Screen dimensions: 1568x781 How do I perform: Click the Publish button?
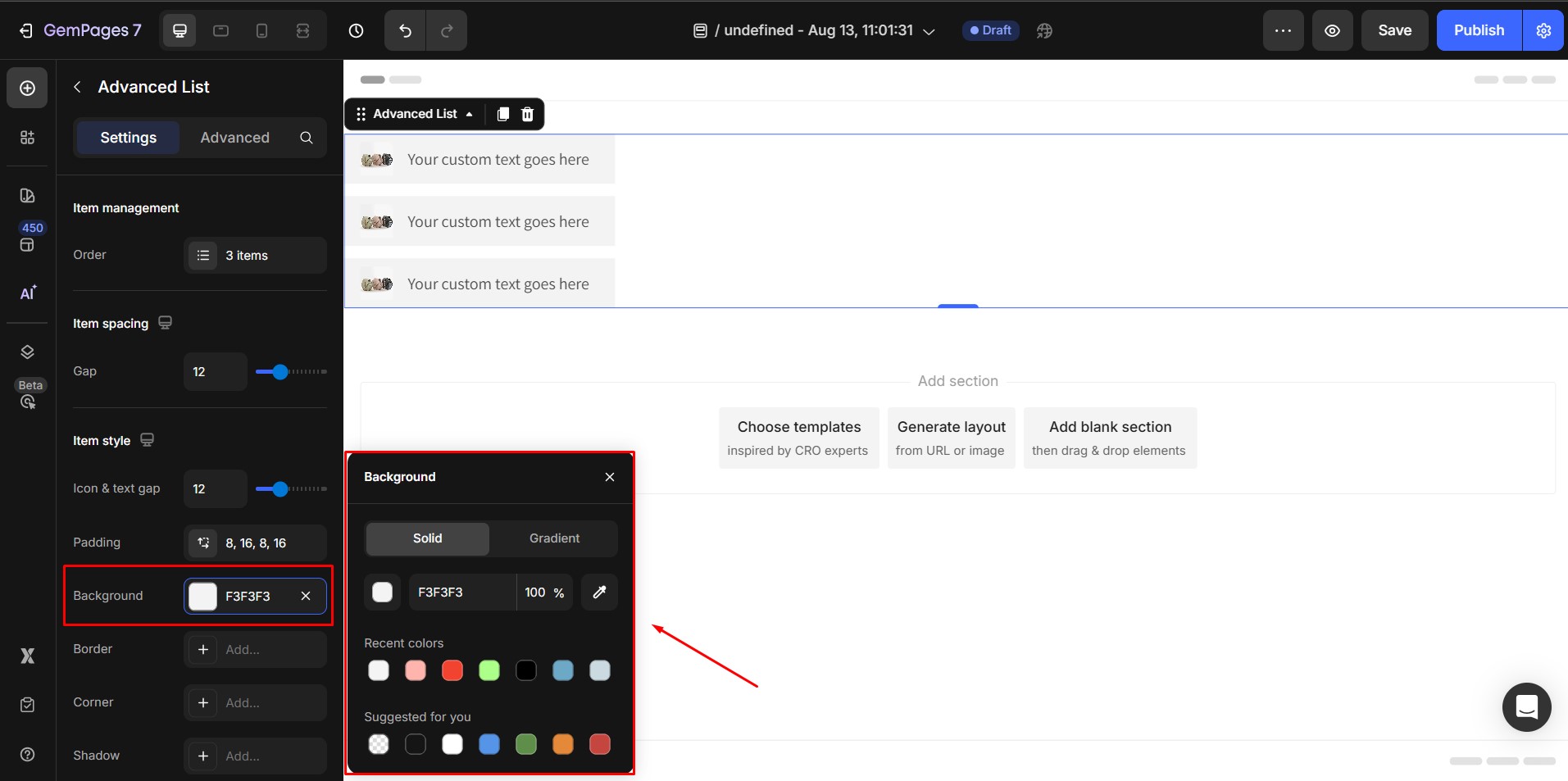tap(1479, 30)
